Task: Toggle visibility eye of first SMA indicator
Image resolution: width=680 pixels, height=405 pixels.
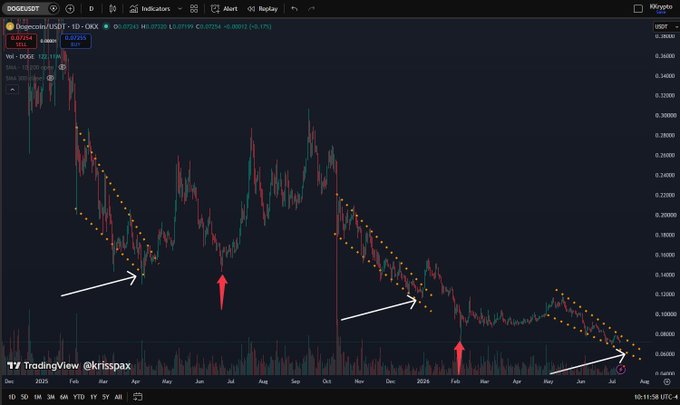Action: click(x=62, y=67)
